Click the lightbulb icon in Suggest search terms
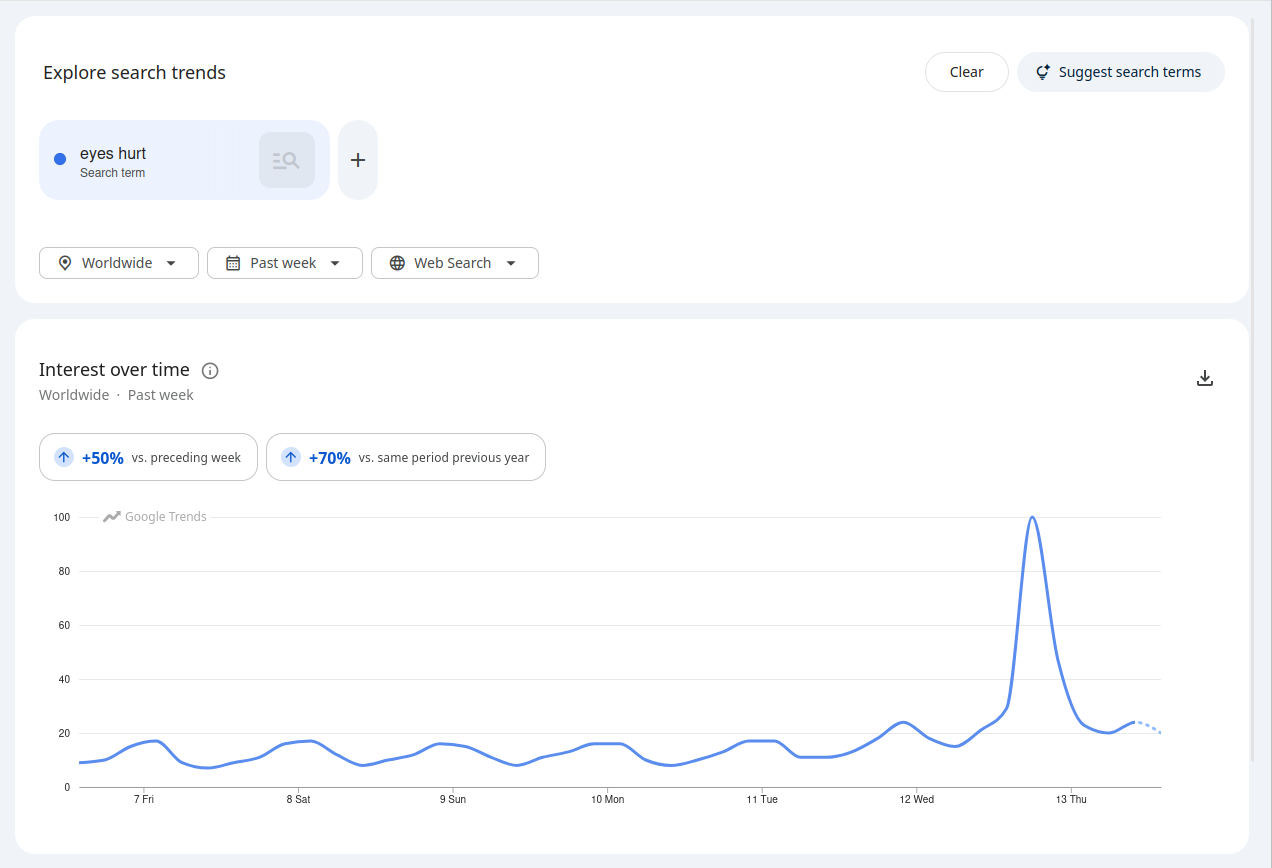This screenshot has height=868, width=1272. point(1043,72)
